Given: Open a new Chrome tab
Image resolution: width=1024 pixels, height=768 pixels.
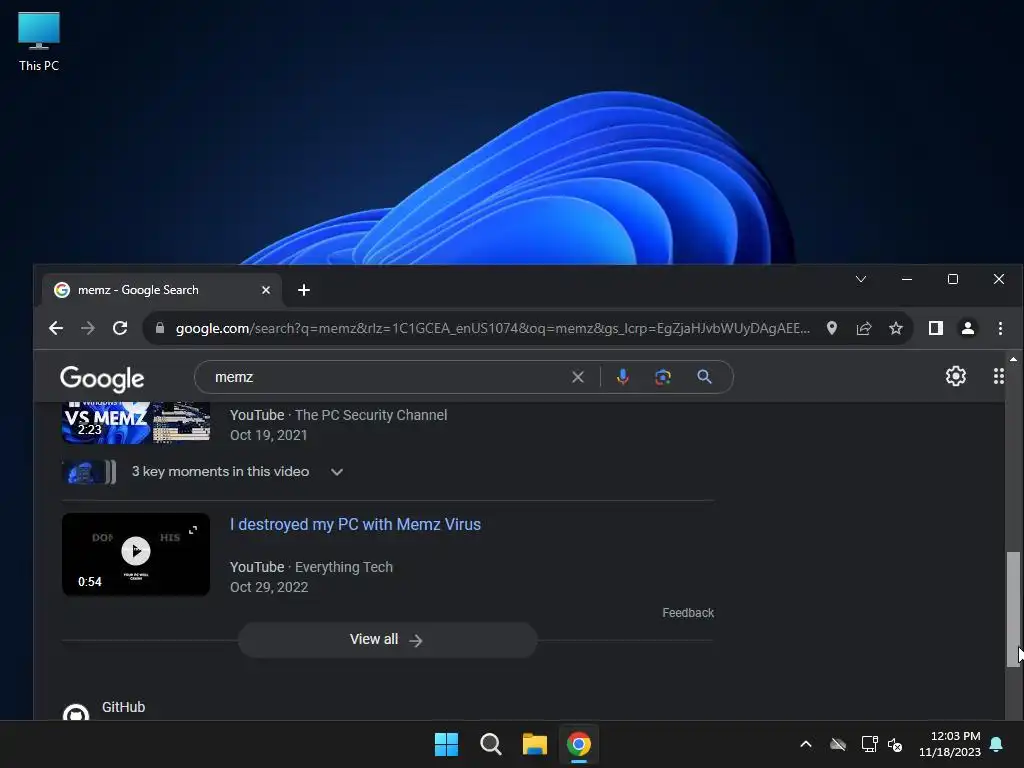Looking at the screenshot, I should point(304,290).
